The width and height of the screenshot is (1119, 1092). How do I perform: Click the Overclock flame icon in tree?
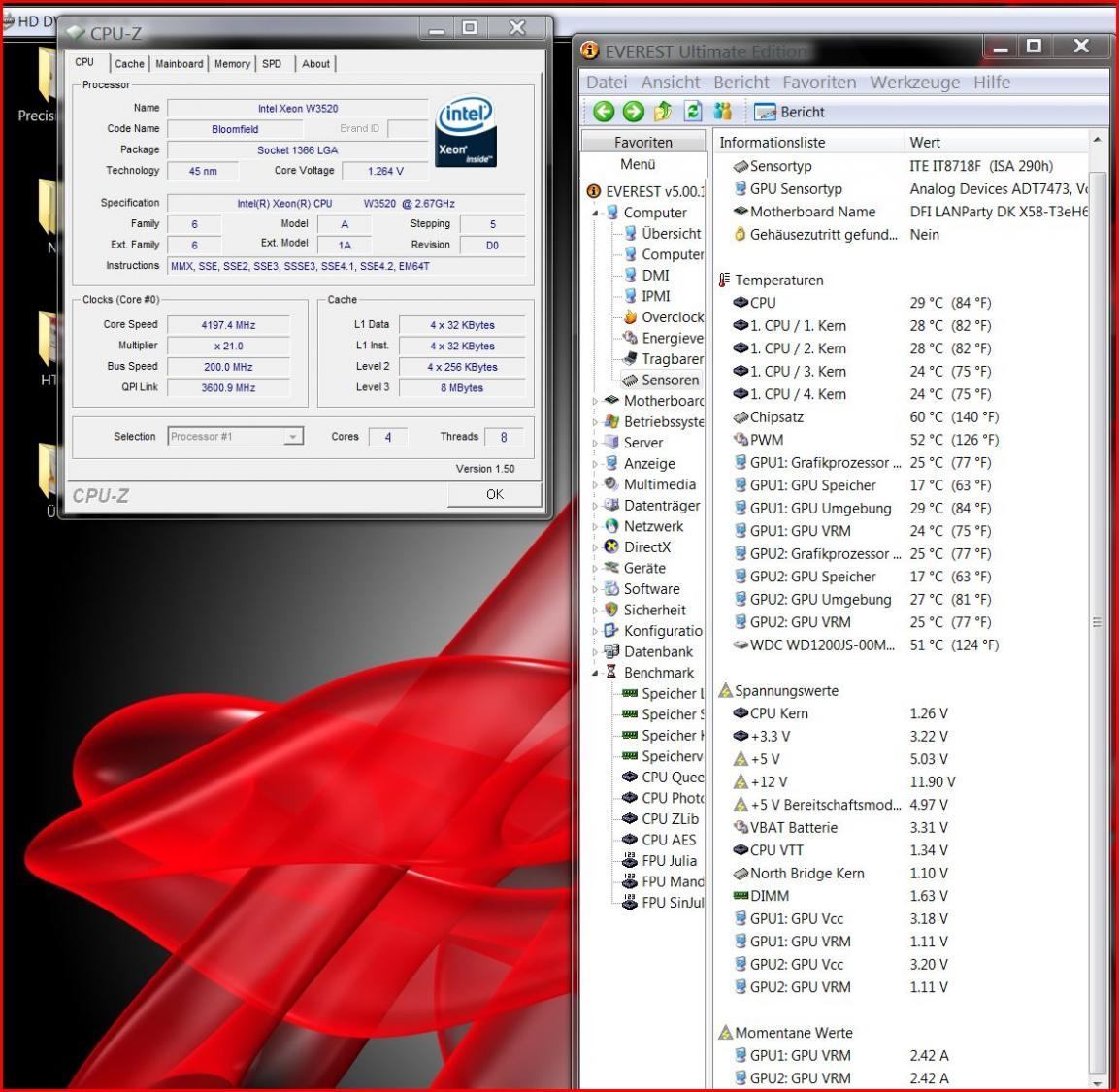pos(630,316)
